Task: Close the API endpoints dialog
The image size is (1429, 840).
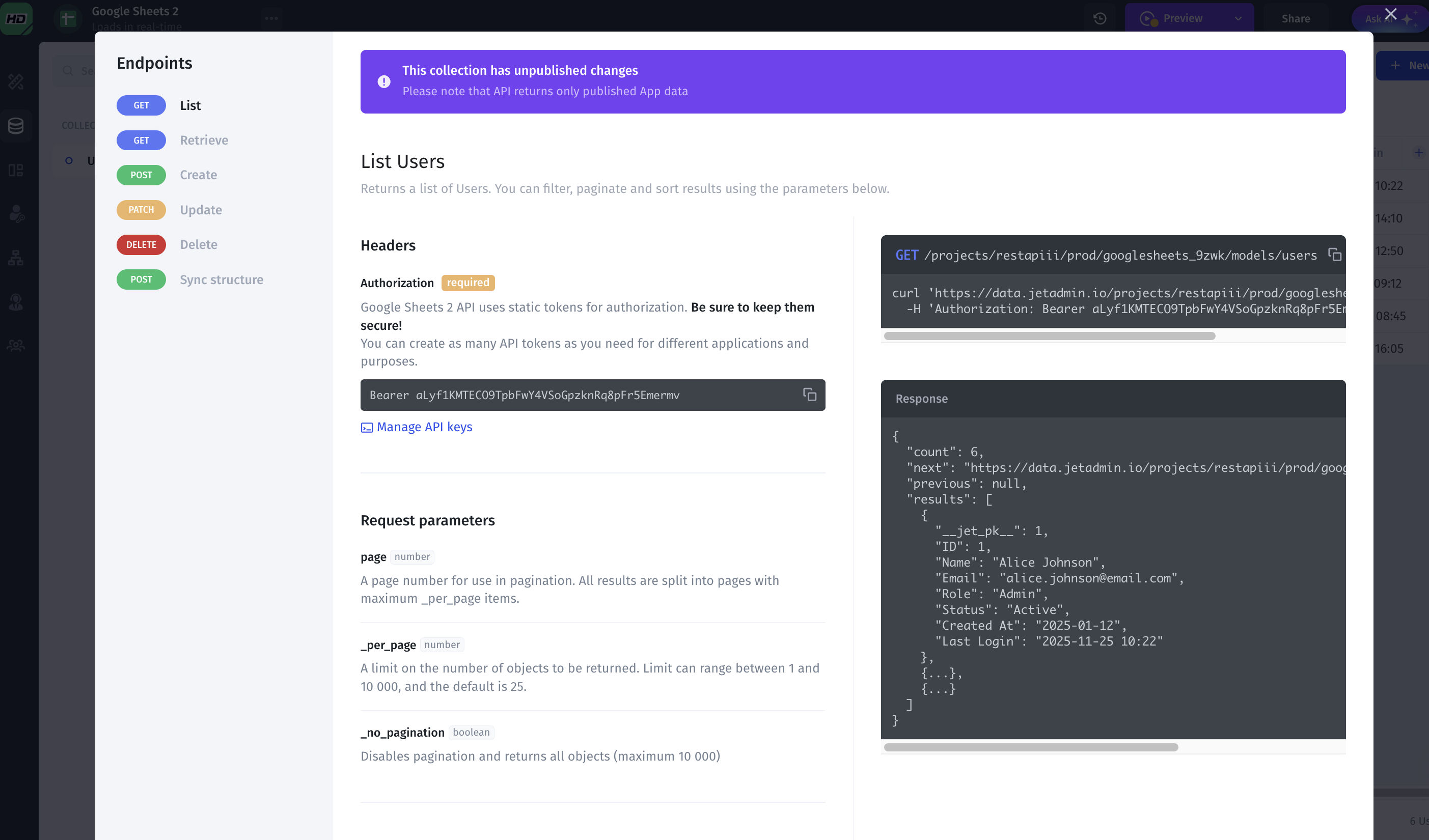Action: pos(1390,14)
